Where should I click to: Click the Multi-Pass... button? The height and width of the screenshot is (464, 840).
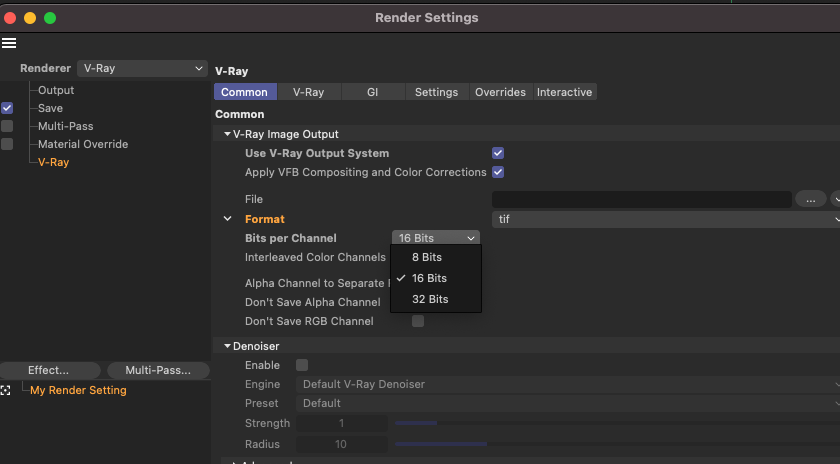point(158,370)
